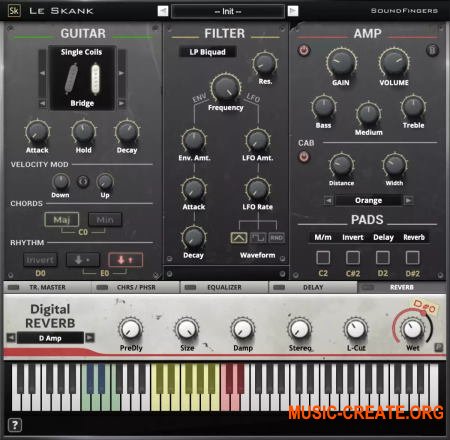Click the amp VOLUME knob
Viewport: 450px width, 440px height.
[x=394, y=63]
